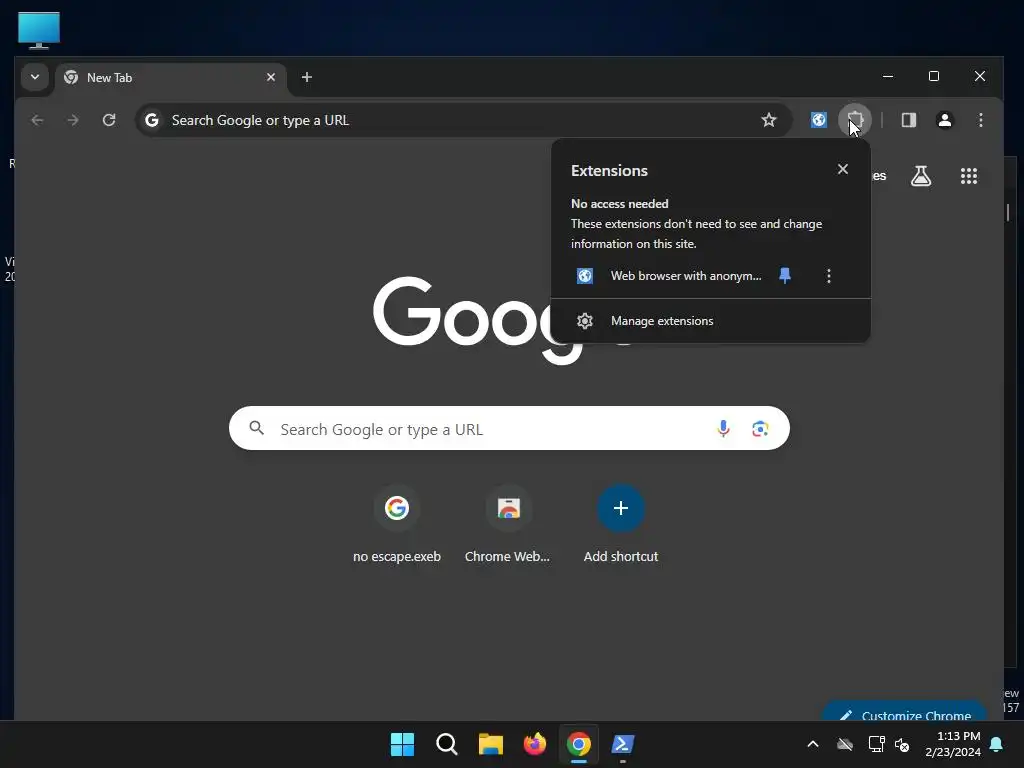The width and height of the screenshot is (1024, 768).
Task: Click the gear icon beside Manage extensions
Action: (584, 321)
